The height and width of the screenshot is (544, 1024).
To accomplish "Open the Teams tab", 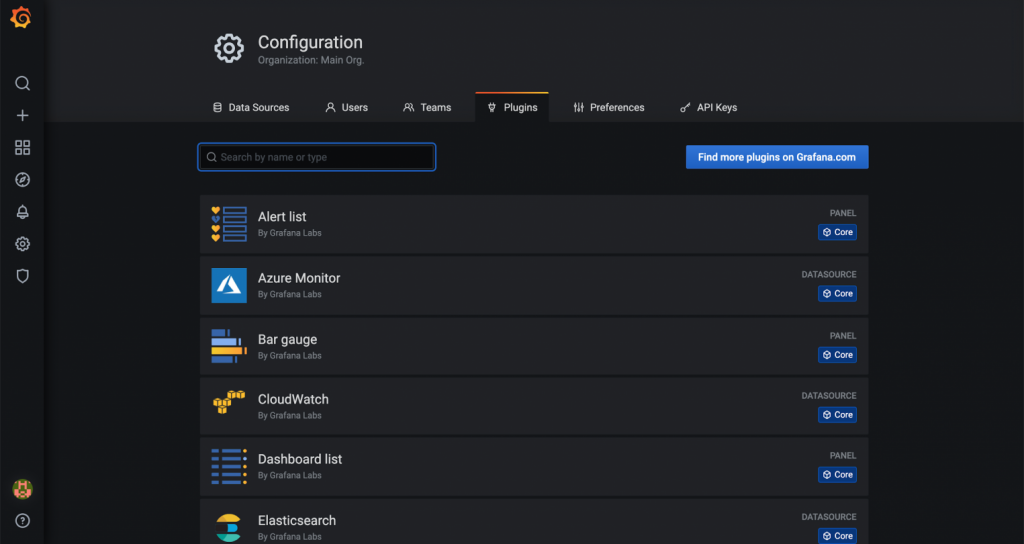I will (x=427, y=107).
